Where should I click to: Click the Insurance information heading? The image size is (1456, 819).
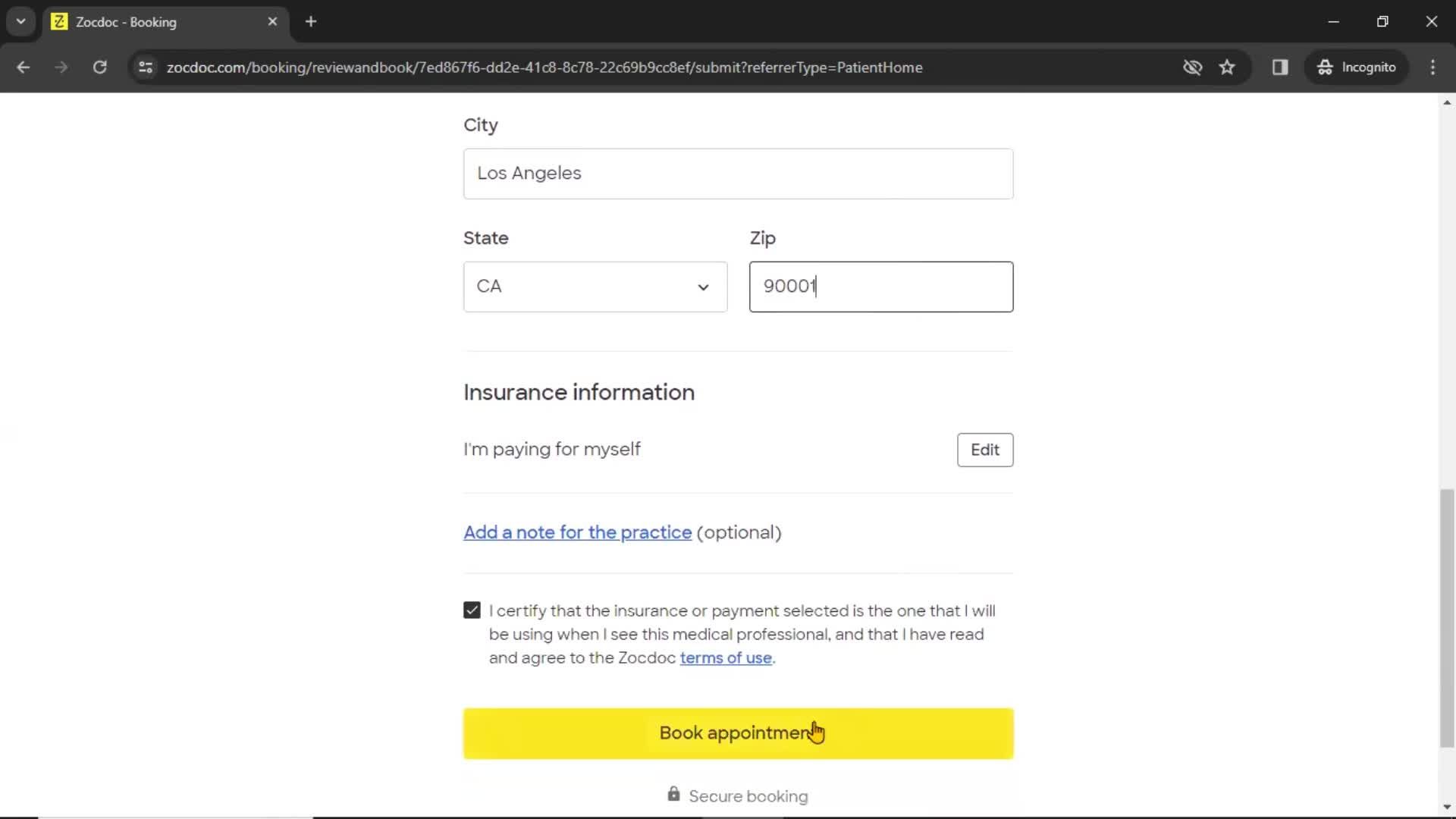[x=579, y=392]
